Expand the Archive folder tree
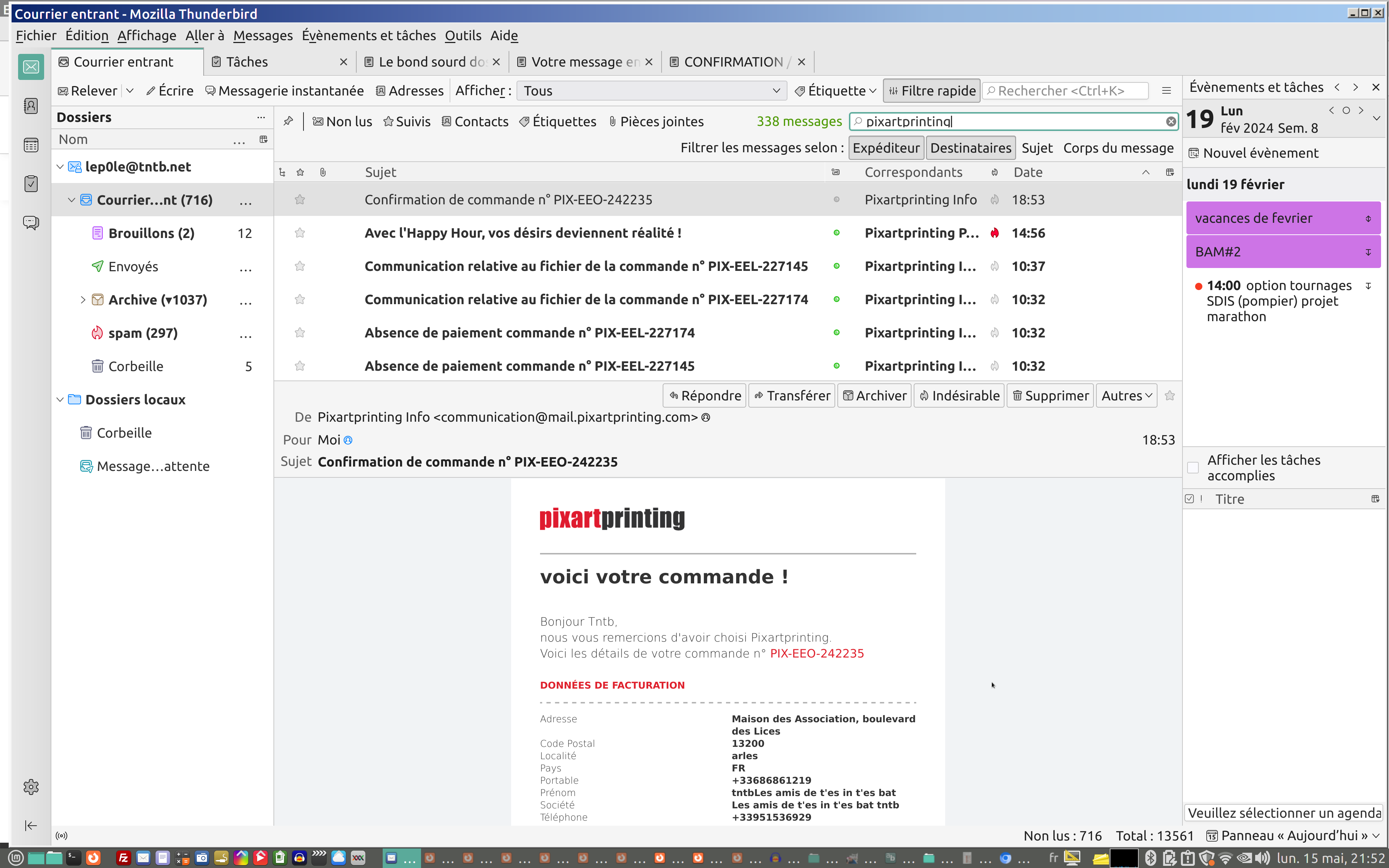This screenshot has width=1389, height=868. 82,300
